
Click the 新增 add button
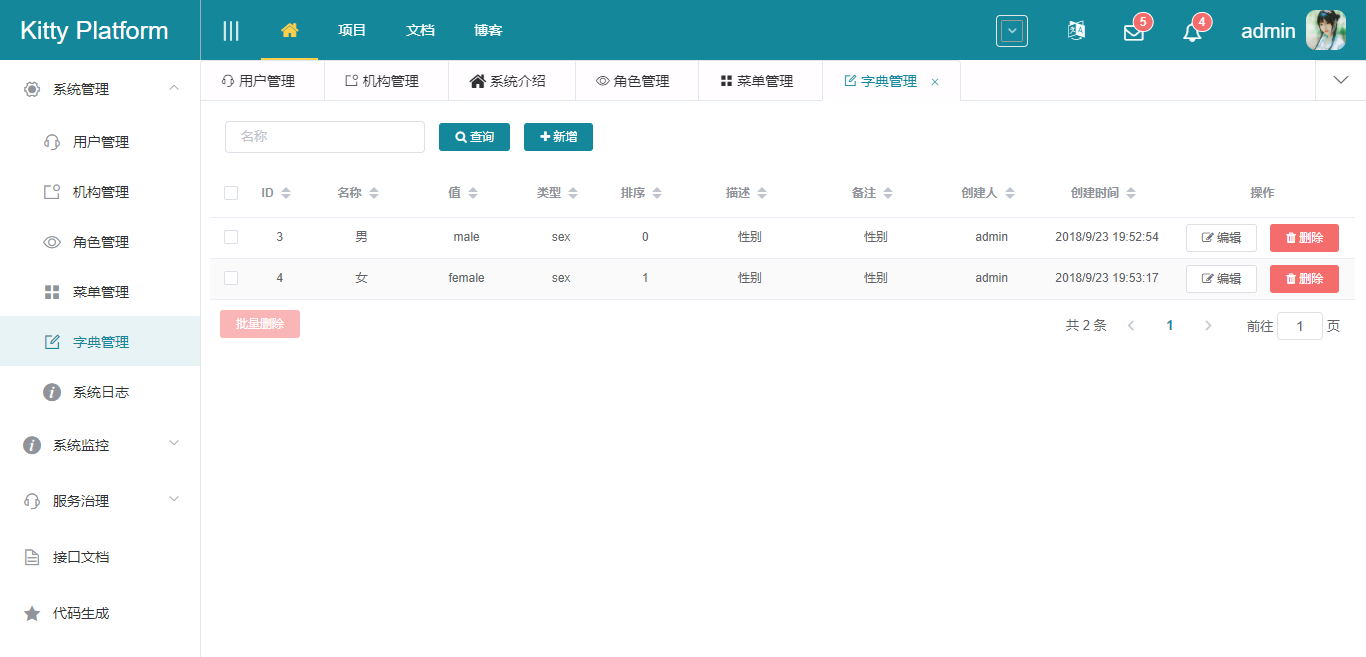coord(558,137)
